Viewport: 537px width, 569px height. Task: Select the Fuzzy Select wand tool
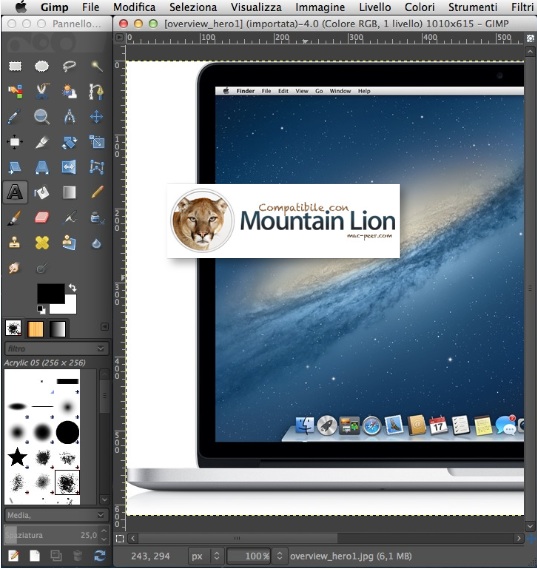(96, 66)
